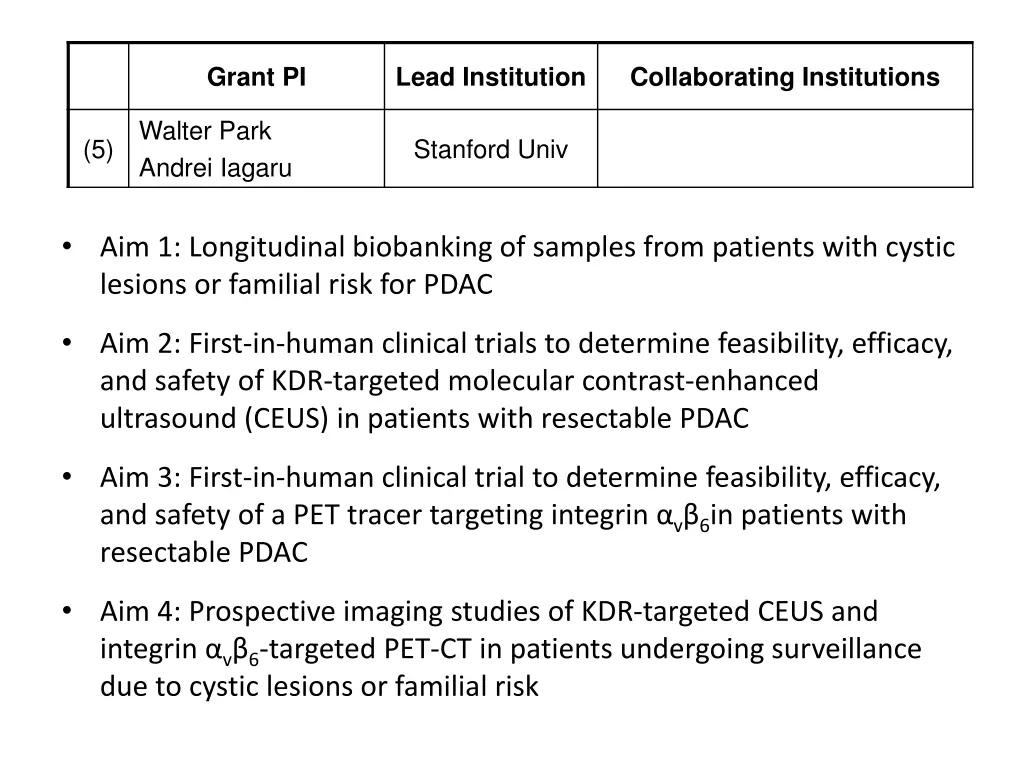Click the Aim 1 bullet point marker
The height and width of the screenshot is (768, 1024).
tap(67, 247)
